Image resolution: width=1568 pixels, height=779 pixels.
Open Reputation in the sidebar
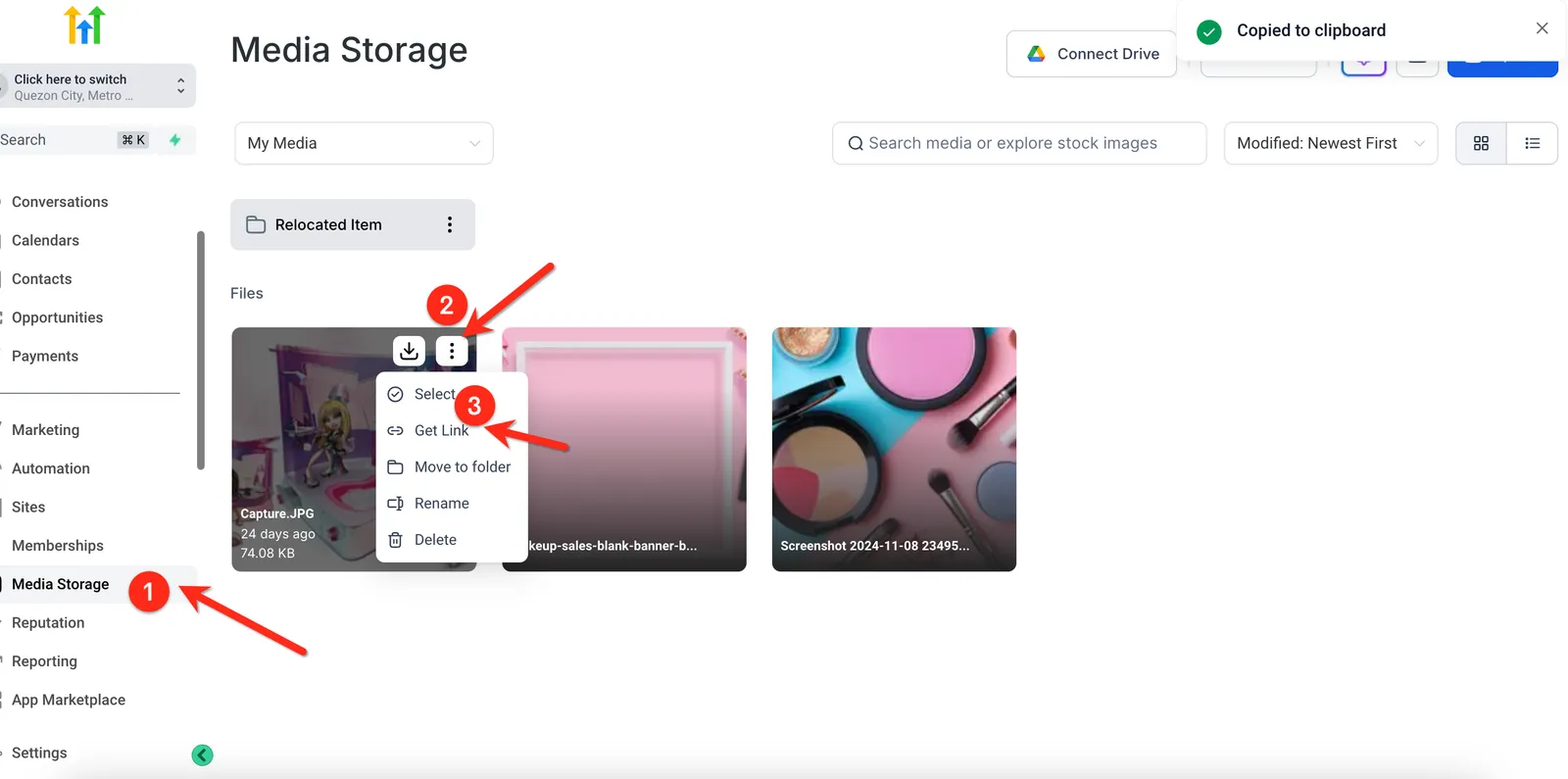coord(48,622)
